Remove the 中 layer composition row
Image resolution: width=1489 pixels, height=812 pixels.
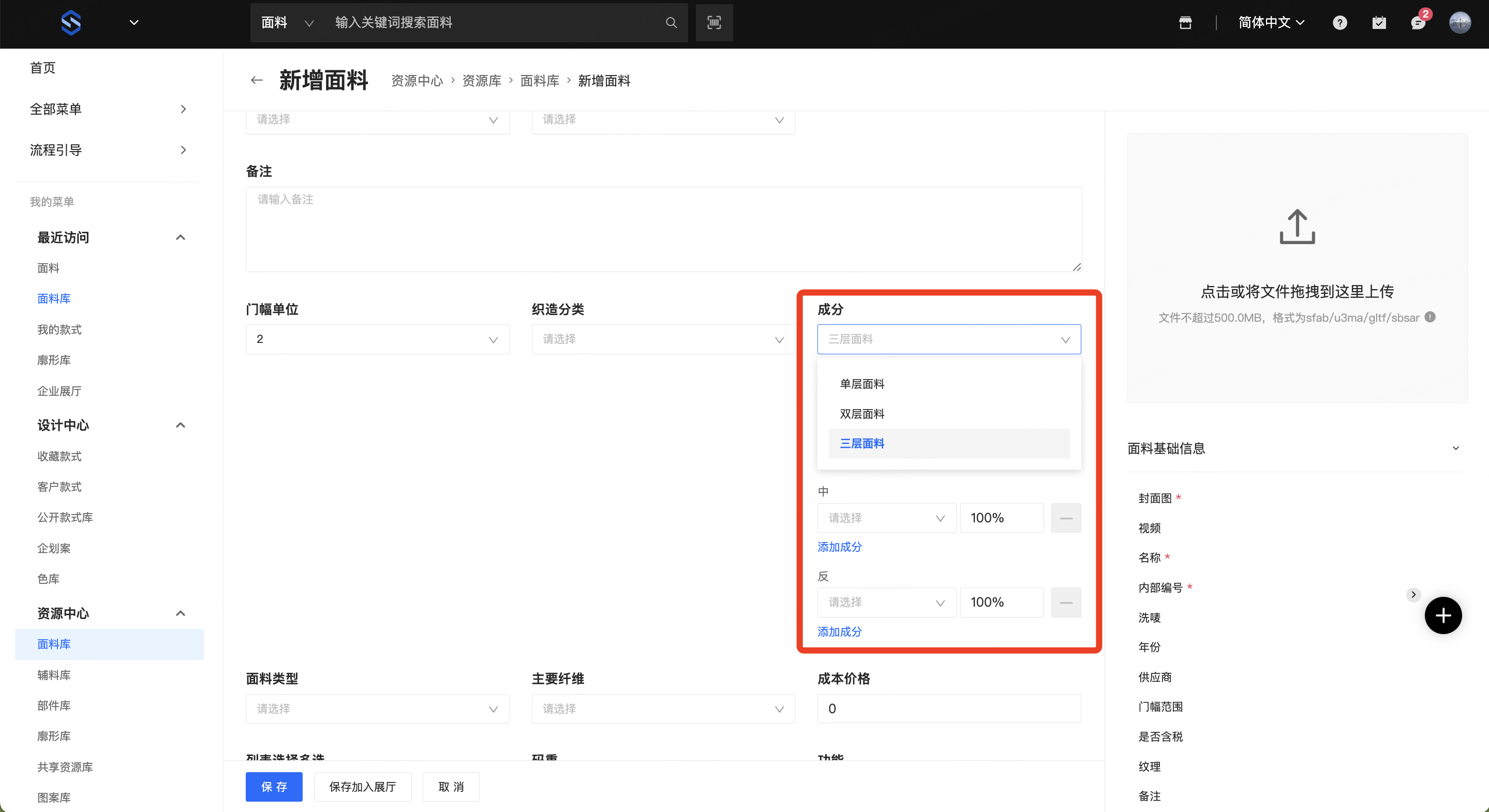[1065, 518]
